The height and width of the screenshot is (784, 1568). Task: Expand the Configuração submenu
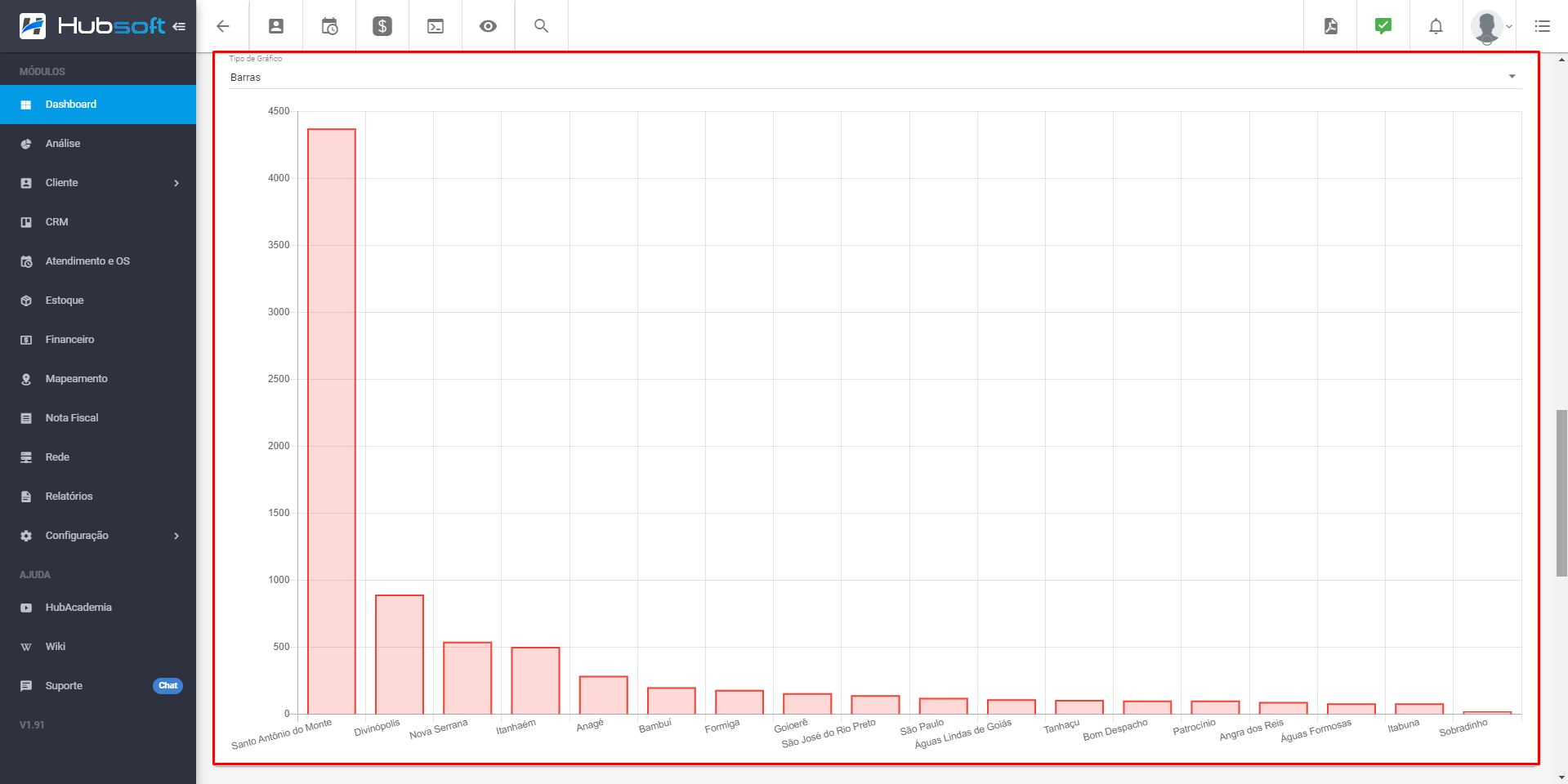pos(176,536)
